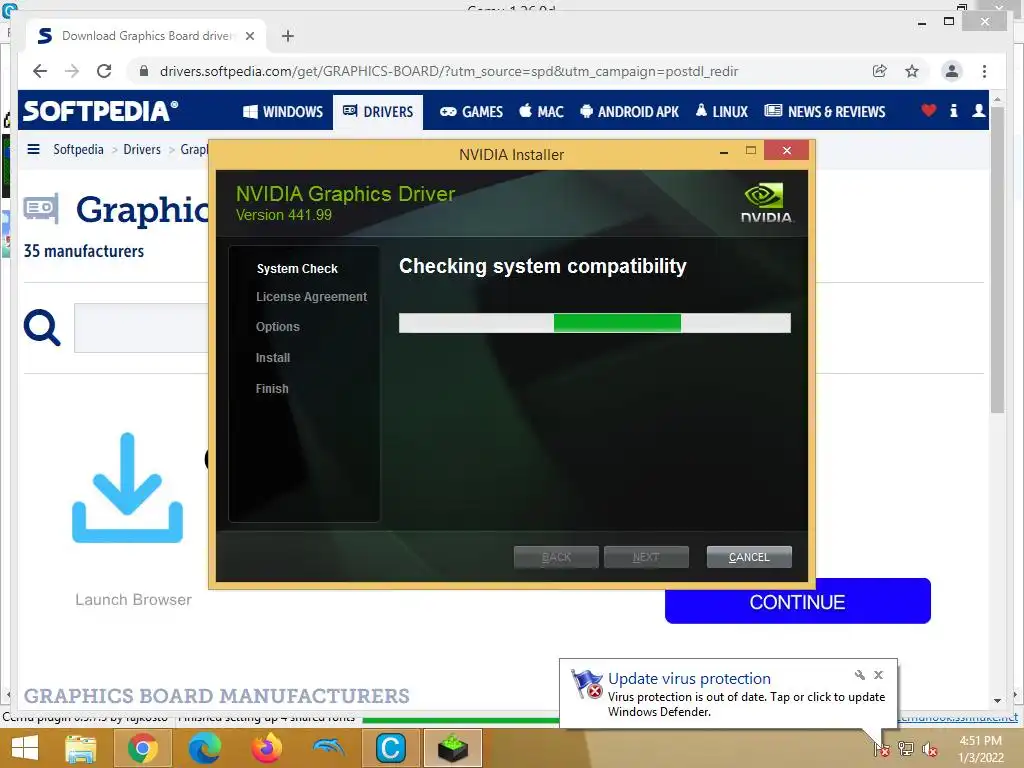This screenshot has width=1024, height=768.
Task: Click the disabled Back button in installer
Action: coord(556,557)
